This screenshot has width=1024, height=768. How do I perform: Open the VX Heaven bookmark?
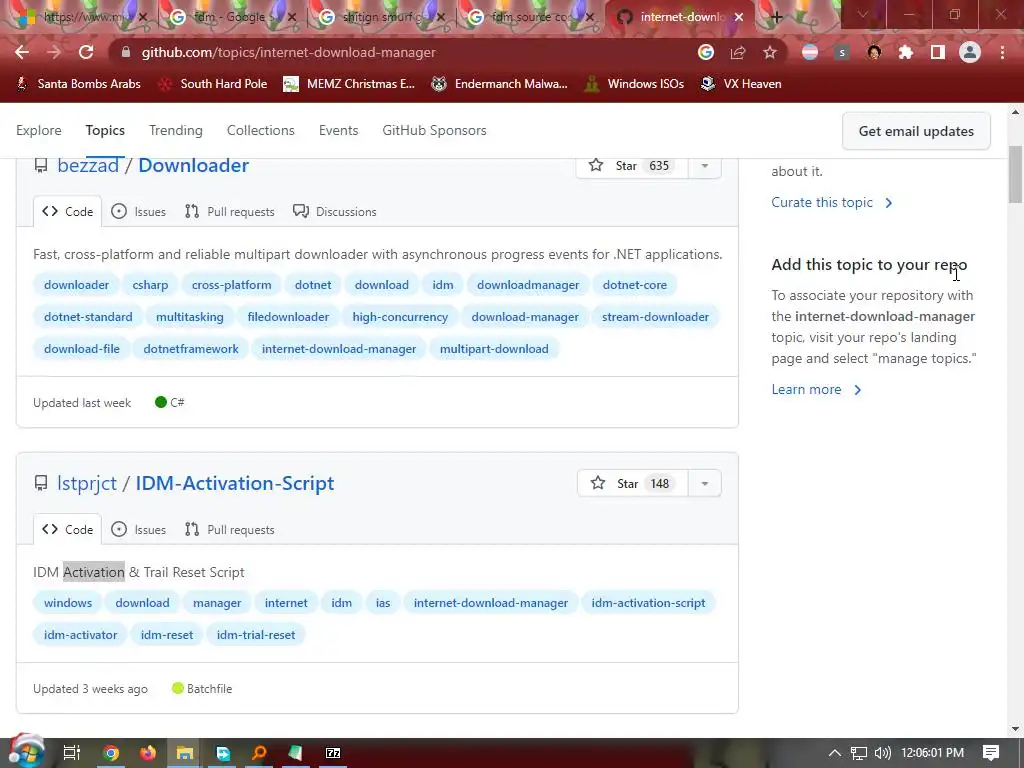point(741,84)
